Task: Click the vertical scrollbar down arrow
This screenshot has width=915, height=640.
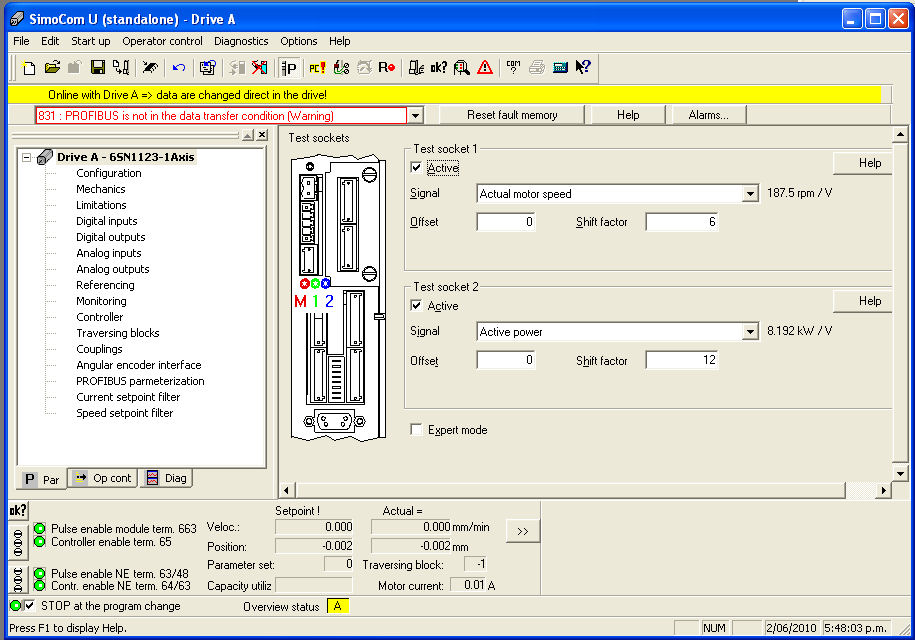Action: point(900,474)
